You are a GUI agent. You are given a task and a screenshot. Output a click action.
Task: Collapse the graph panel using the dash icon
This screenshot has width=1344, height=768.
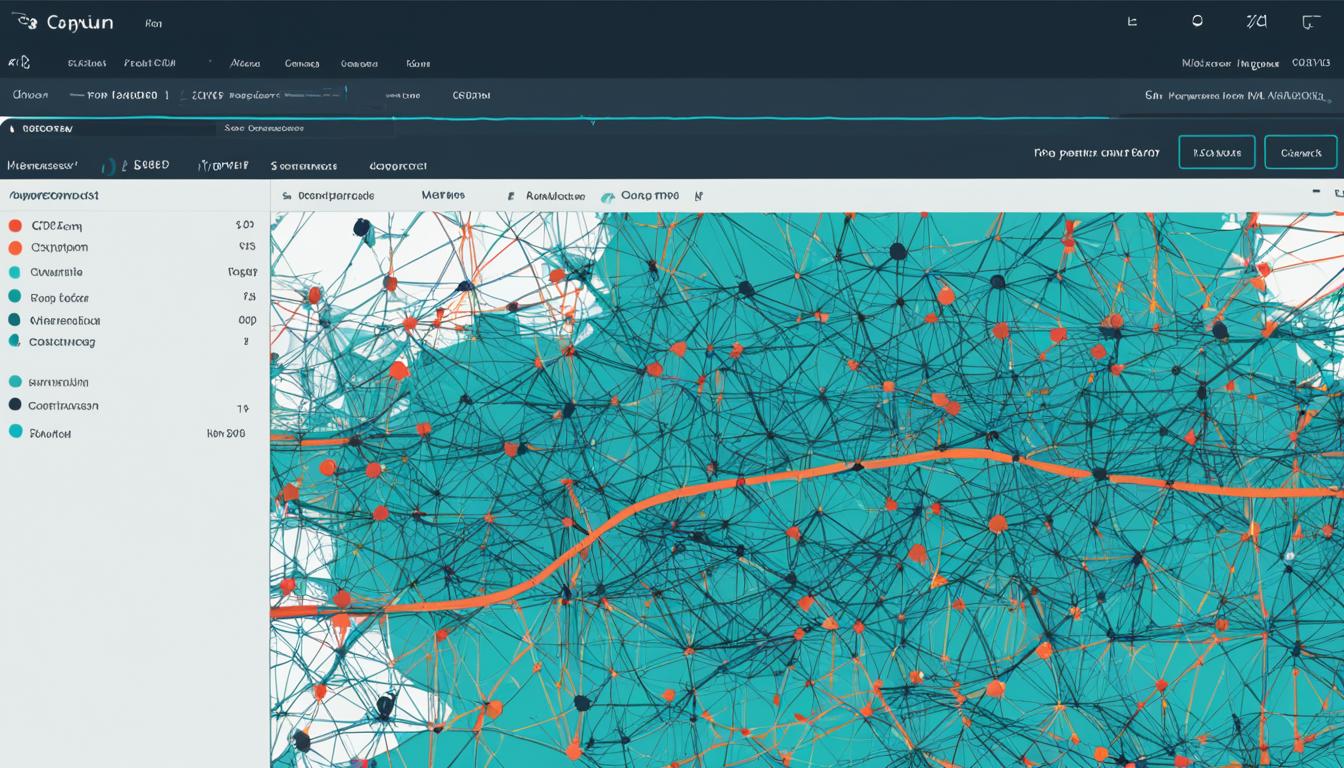click(x=1316, y=190)
